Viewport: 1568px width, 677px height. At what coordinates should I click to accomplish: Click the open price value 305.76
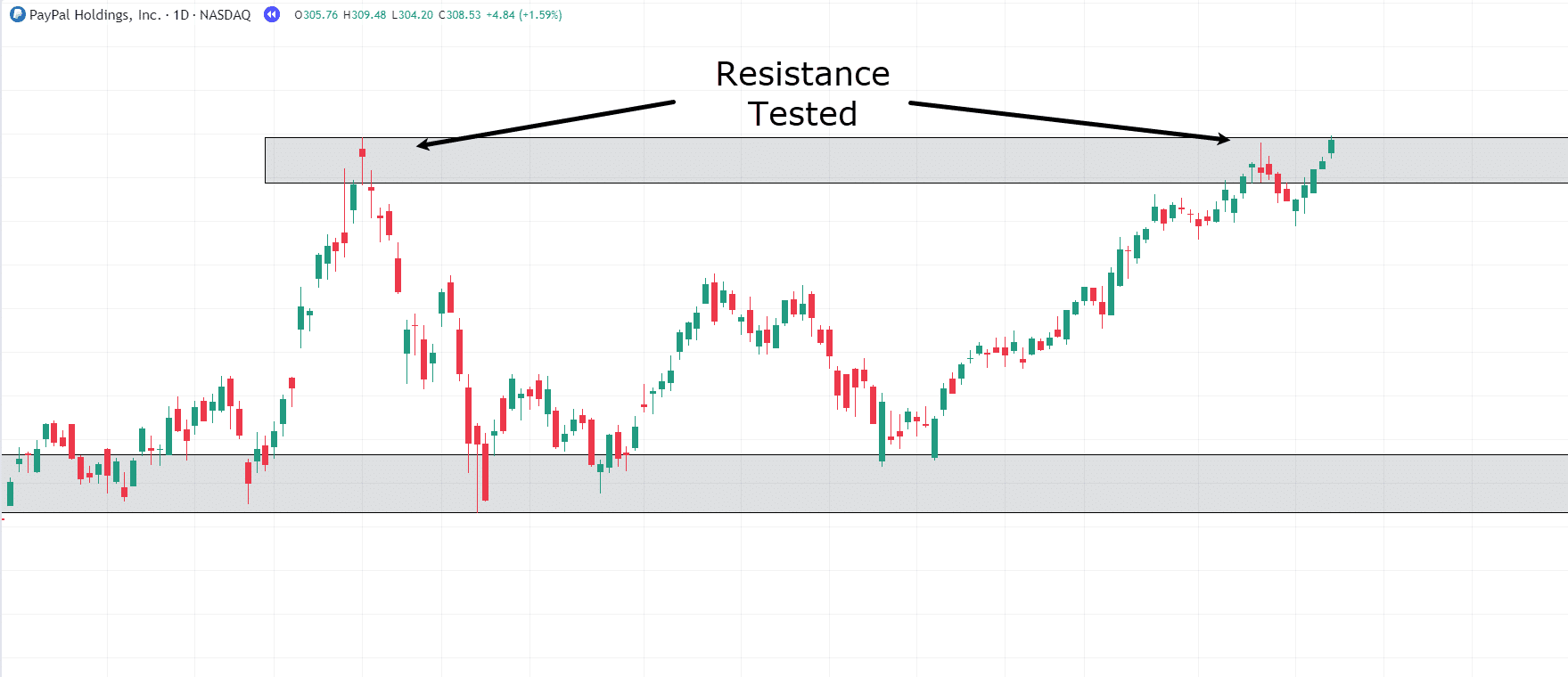pyautogui.click(x=320, y=15)
